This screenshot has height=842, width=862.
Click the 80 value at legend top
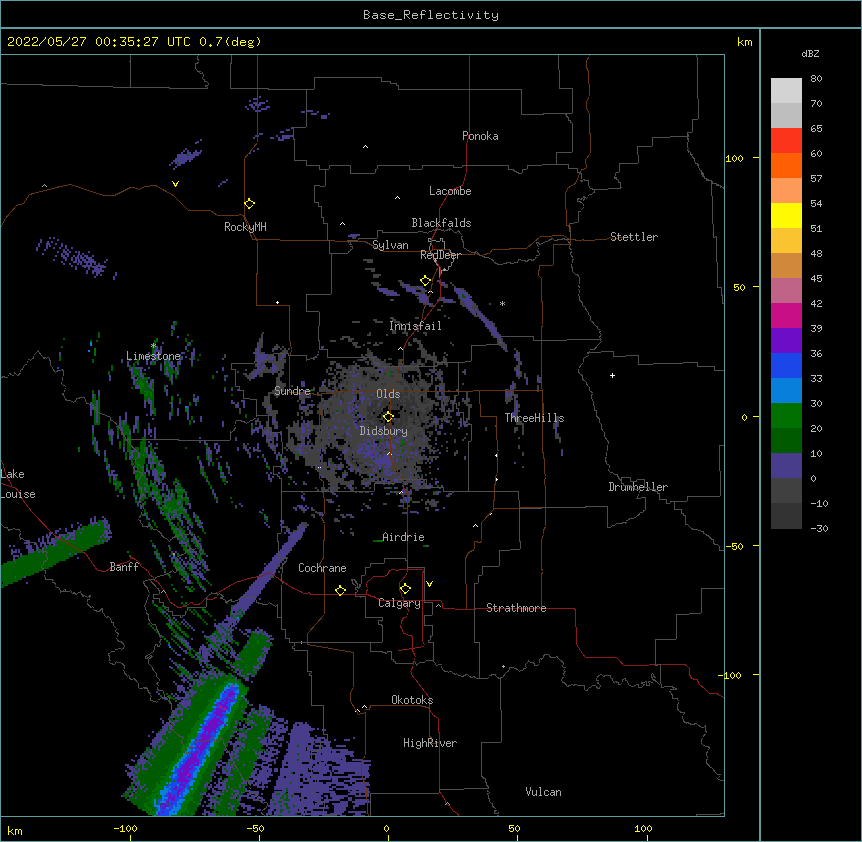pyautogui.click(x=816, y=79)
